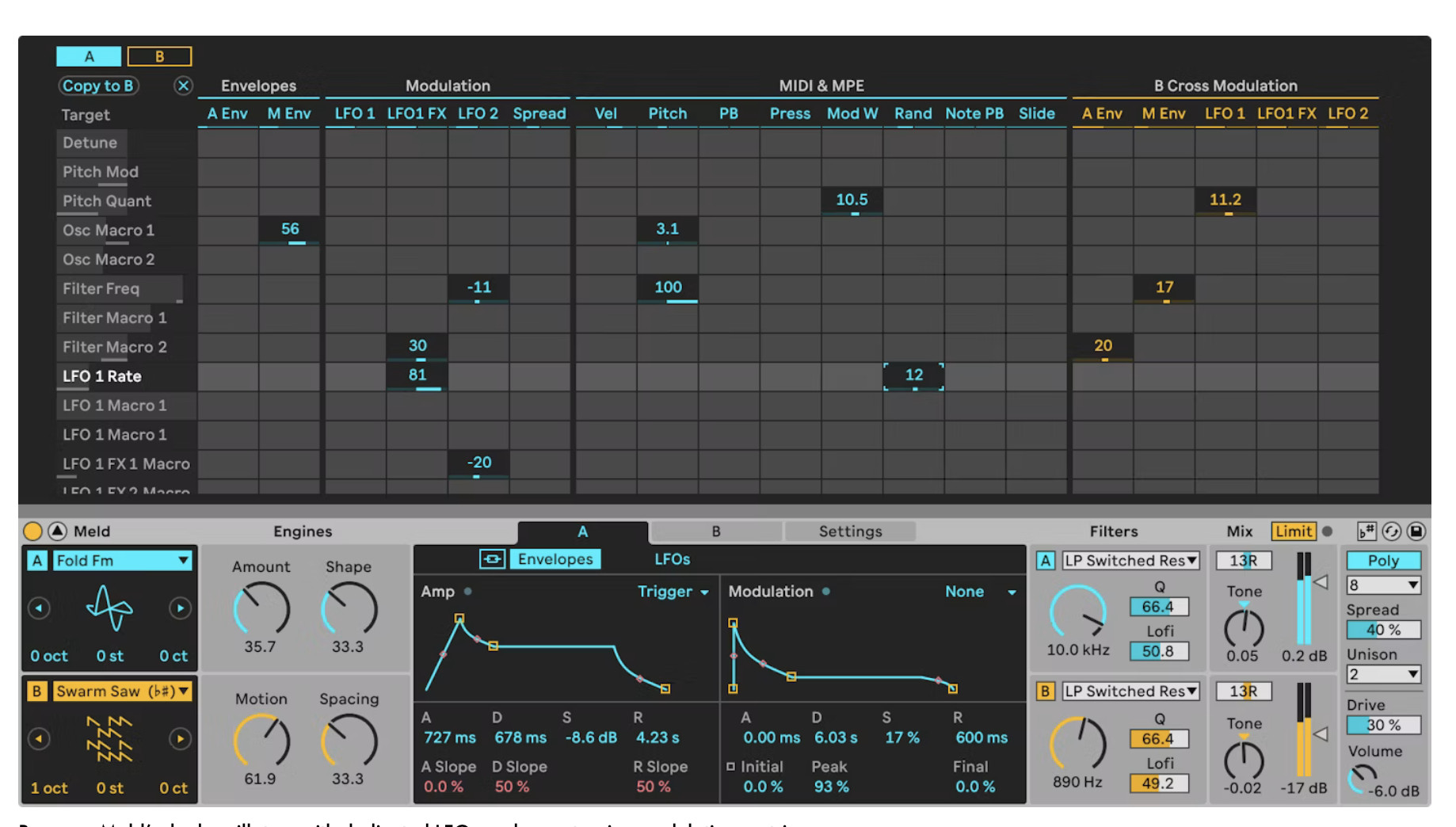Open the scale awareness (b#) icon
The width and height of the screenshot is (1456, 827).
point(1366,532)
